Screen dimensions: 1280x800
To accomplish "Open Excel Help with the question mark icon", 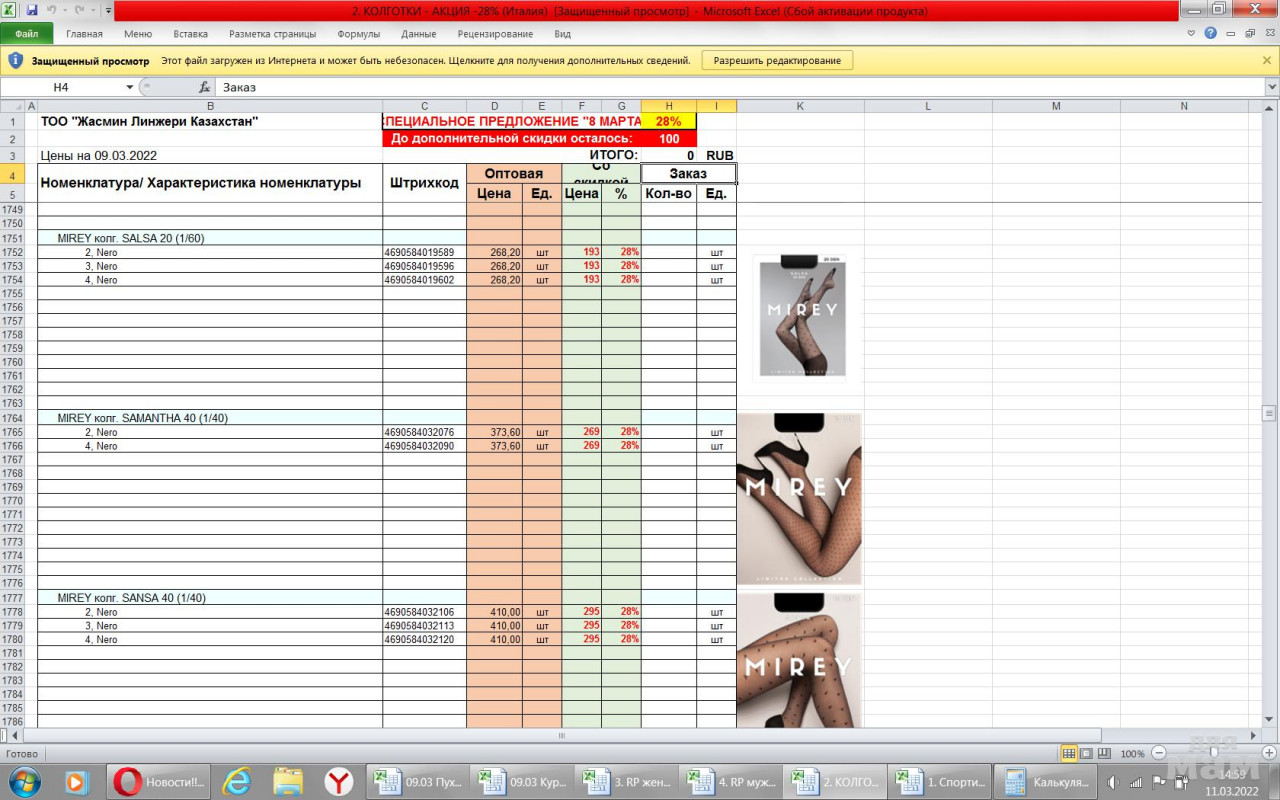I will pos(1211,33).
